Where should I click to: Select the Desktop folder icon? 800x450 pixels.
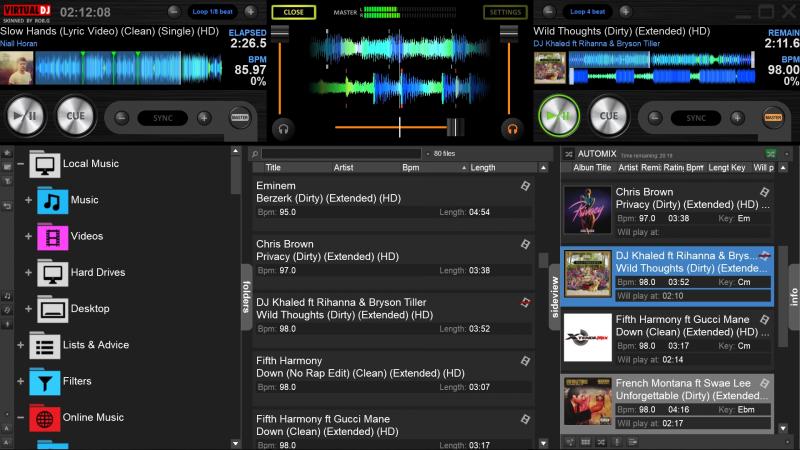[x=52, y=309]
